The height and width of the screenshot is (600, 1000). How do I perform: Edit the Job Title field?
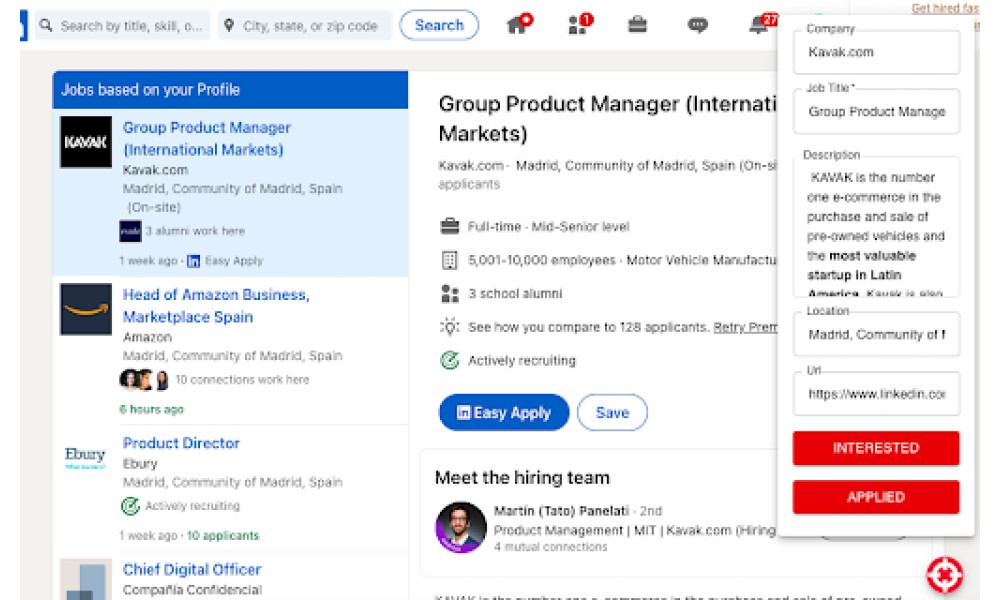(x=876, y=112)
